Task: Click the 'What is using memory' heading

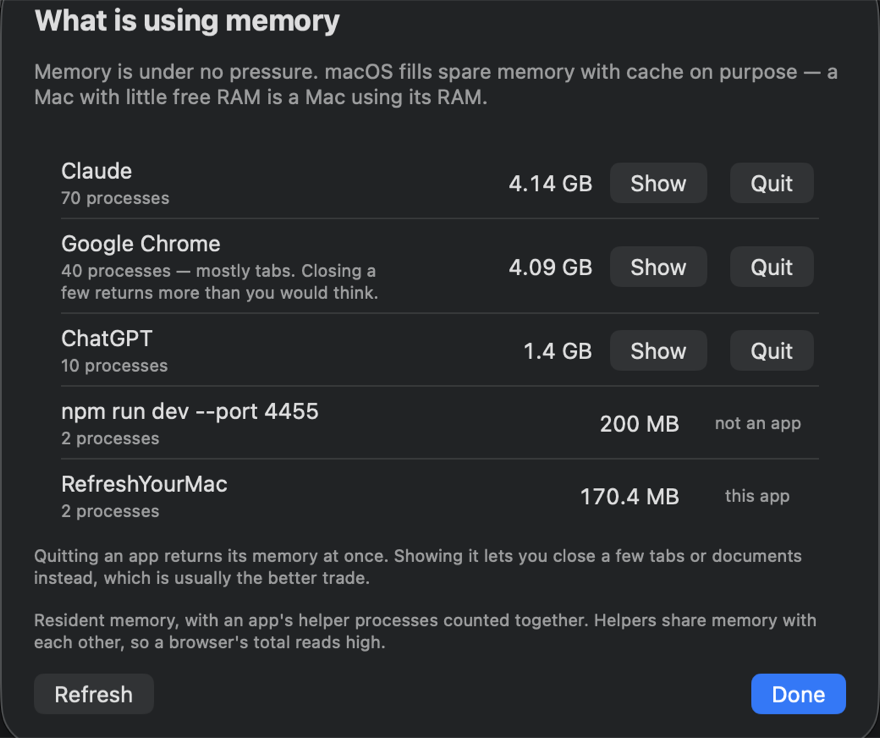Action: point(187,21)
